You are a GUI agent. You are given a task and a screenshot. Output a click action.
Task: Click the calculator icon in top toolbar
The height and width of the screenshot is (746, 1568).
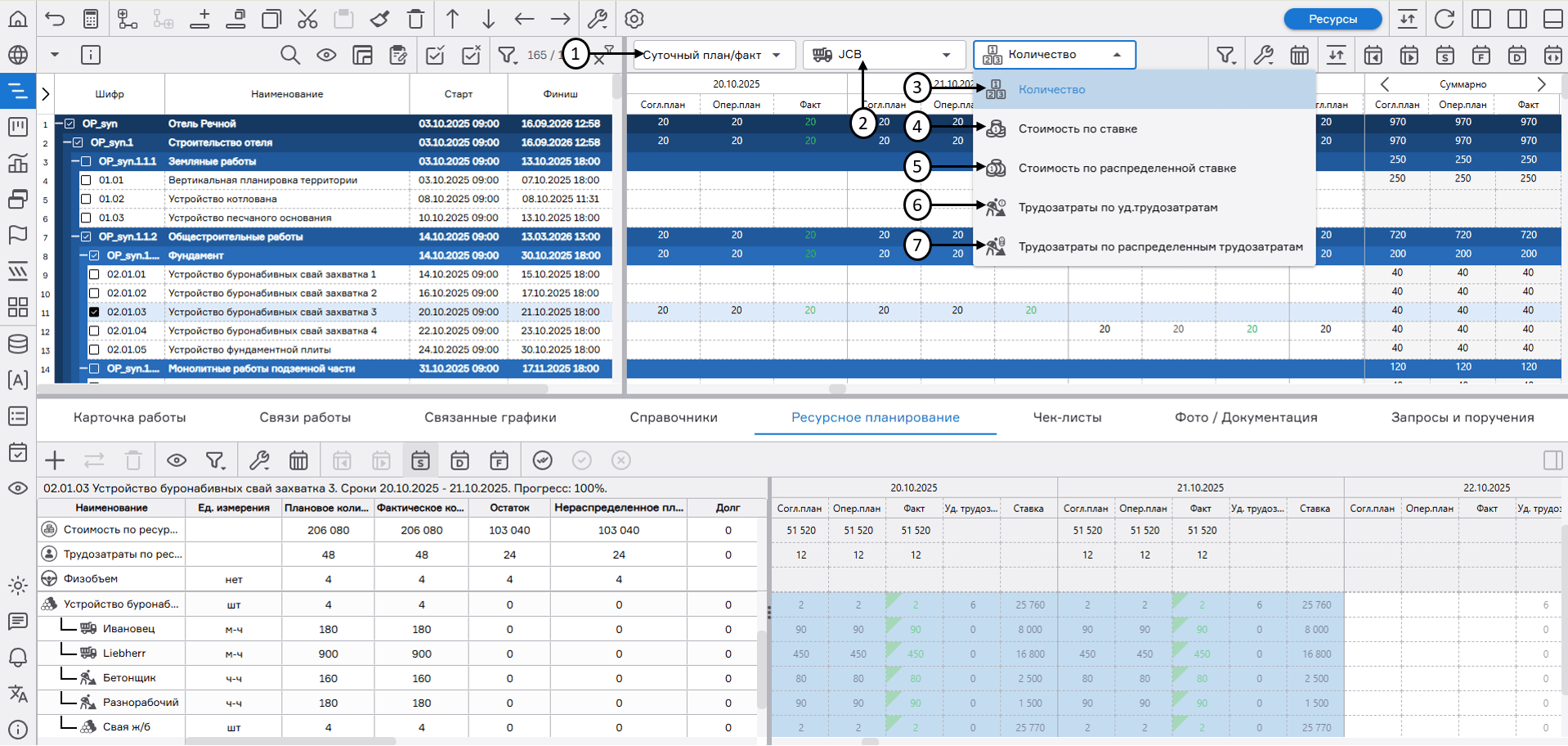(91, 19)
